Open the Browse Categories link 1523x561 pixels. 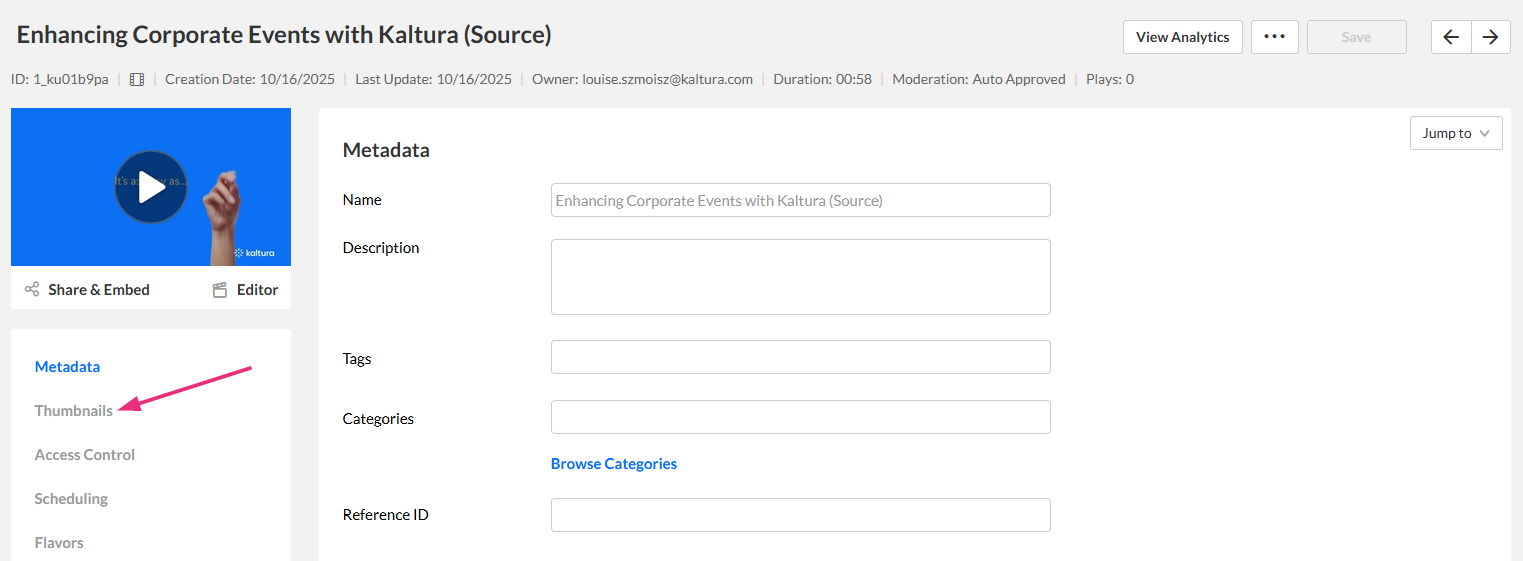tap(613, 464)
